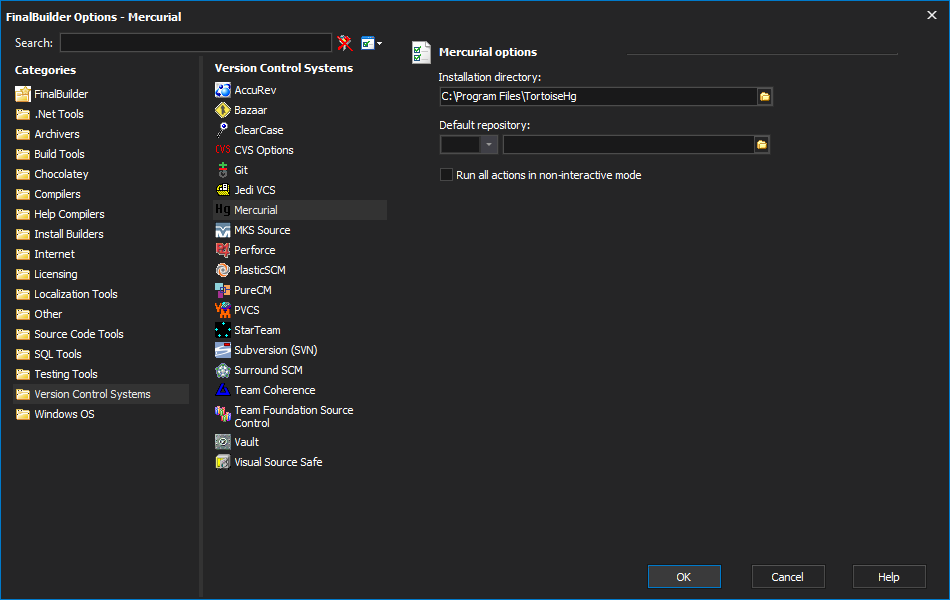
Task: Go to Windows OS category
Action: point(64,414)
